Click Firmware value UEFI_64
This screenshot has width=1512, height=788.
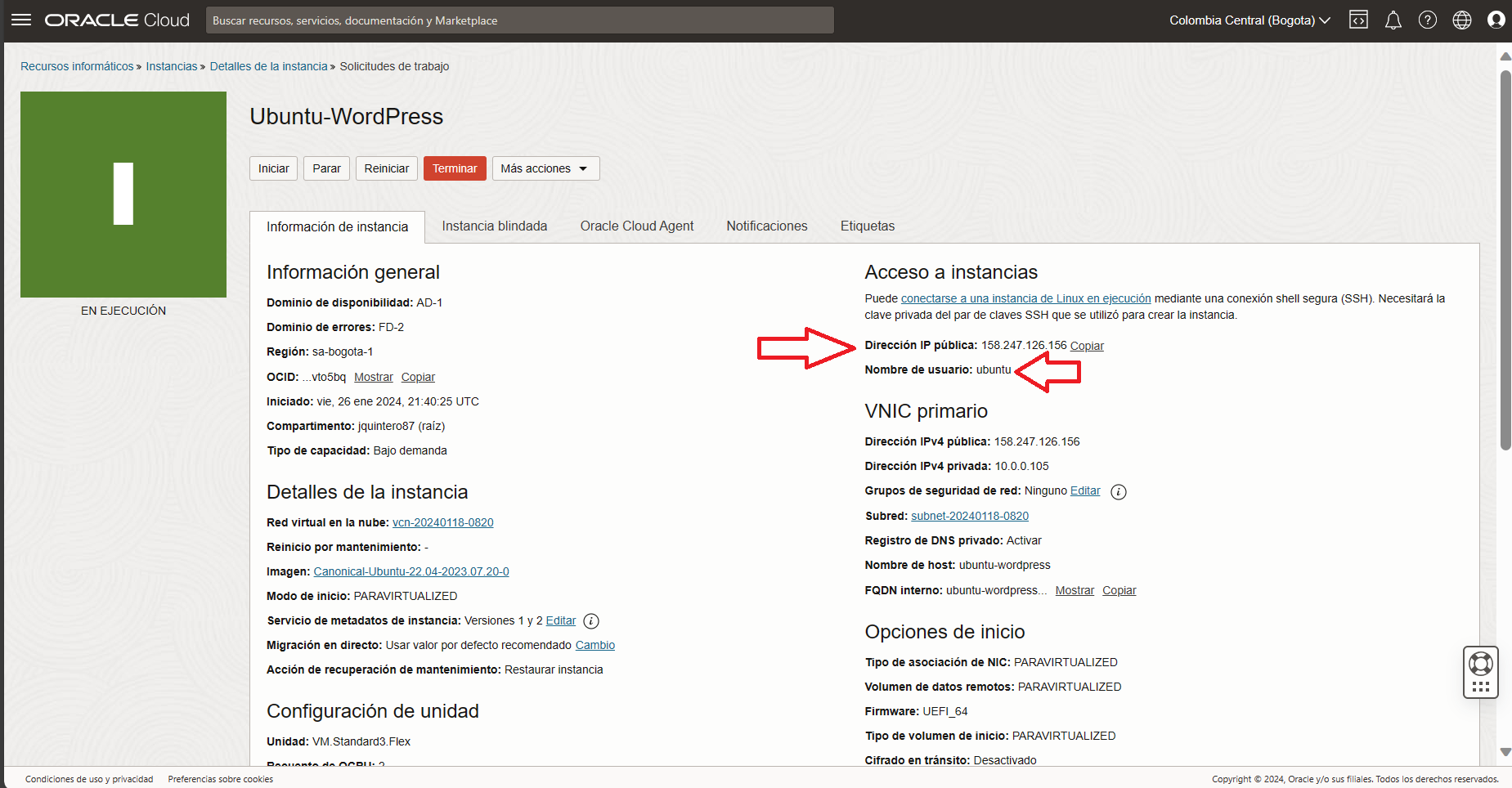(x=945, y=711)
